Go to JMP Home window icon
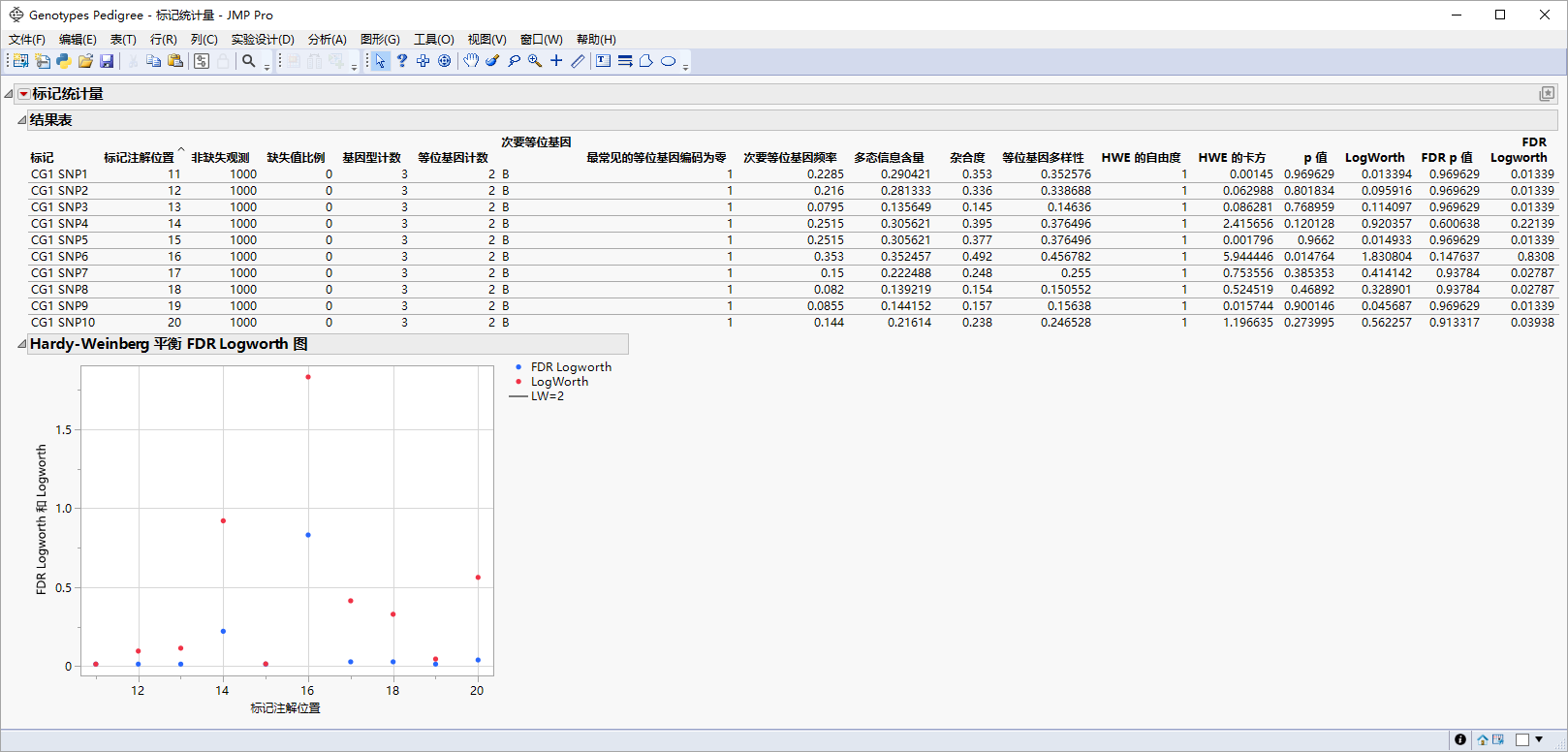The image size is (1568, 752). pyautogui.click(x=1483, y=739)
